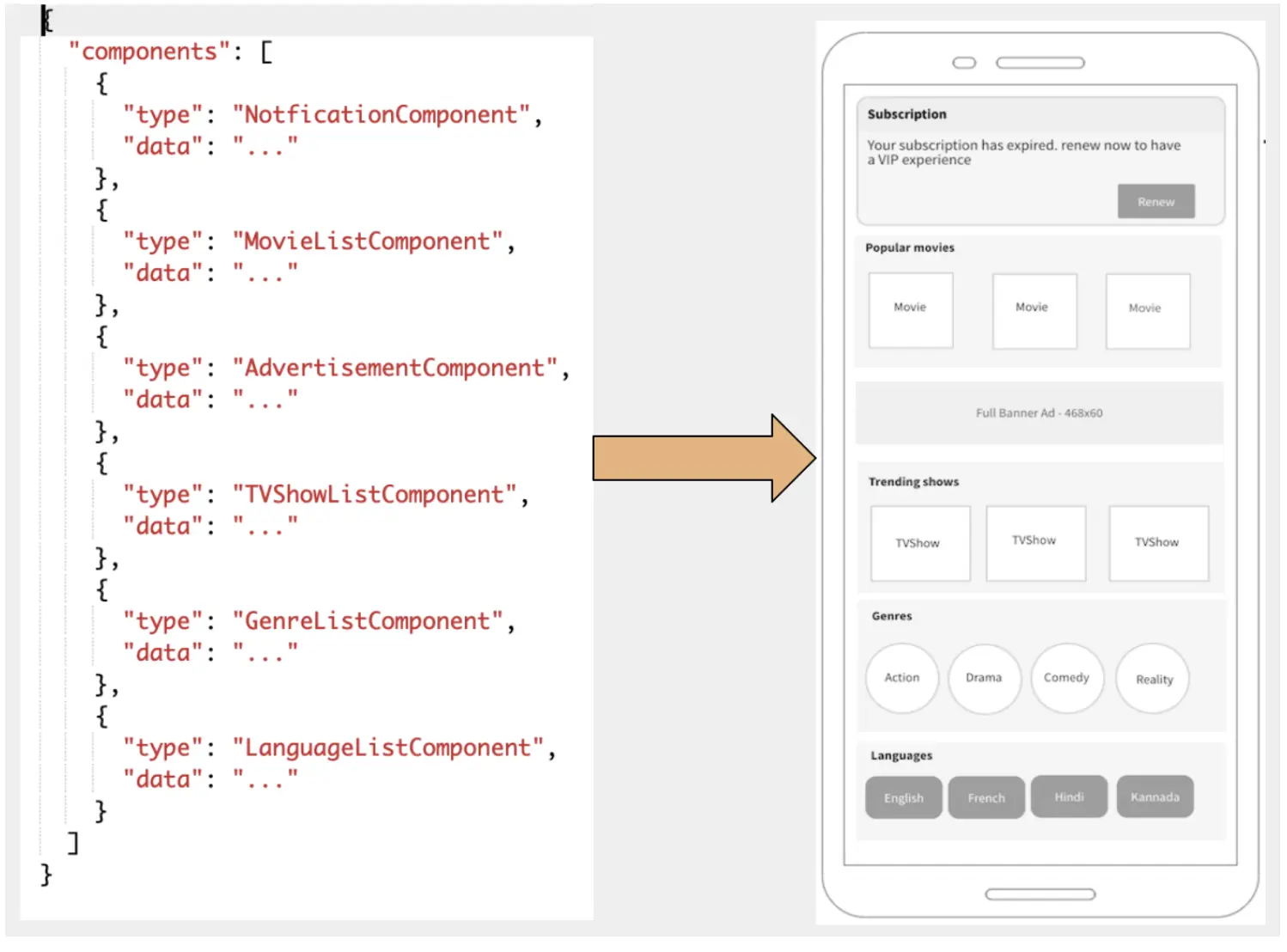Click the subscription expired message text

point(1024,152)
